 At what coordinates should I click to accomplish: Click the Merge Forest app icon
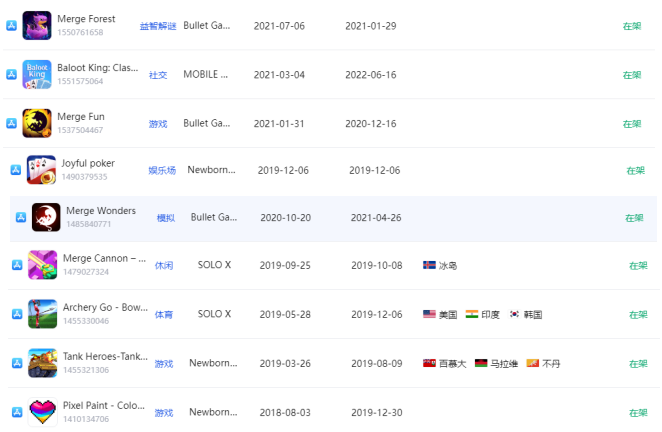[x=37, y=25]
